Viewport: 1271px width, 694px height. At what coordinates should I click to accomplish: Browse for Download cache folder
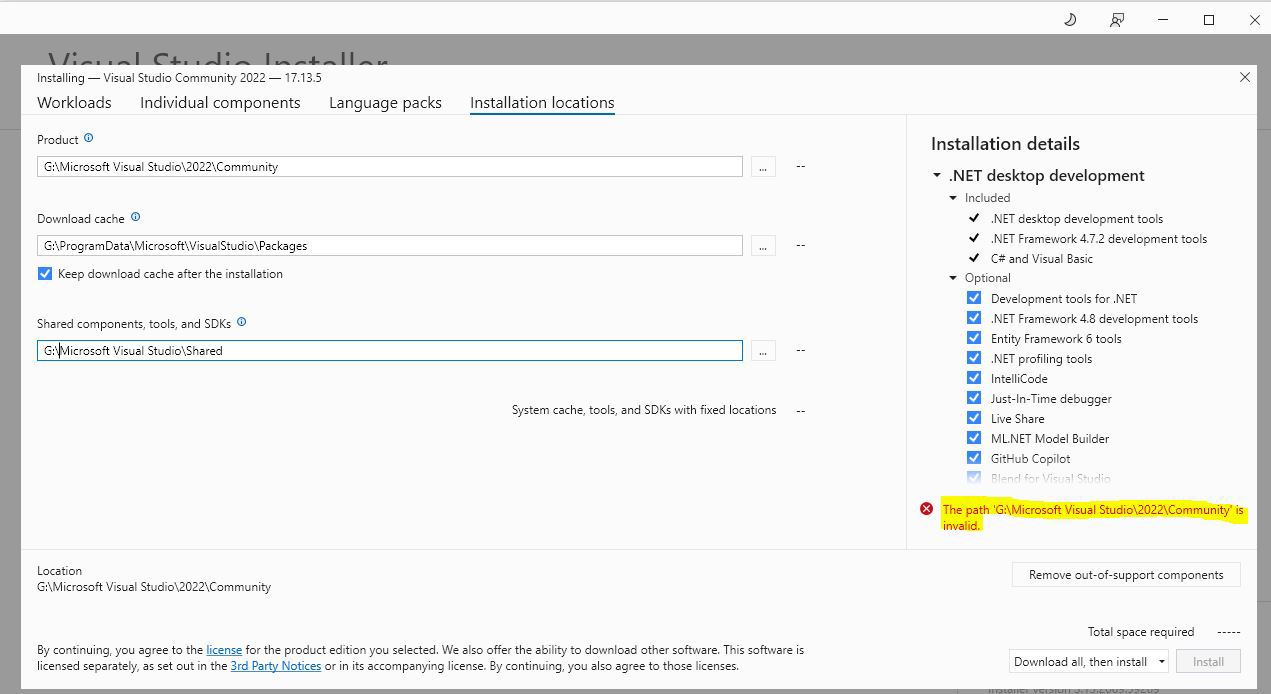coord(763,246)
